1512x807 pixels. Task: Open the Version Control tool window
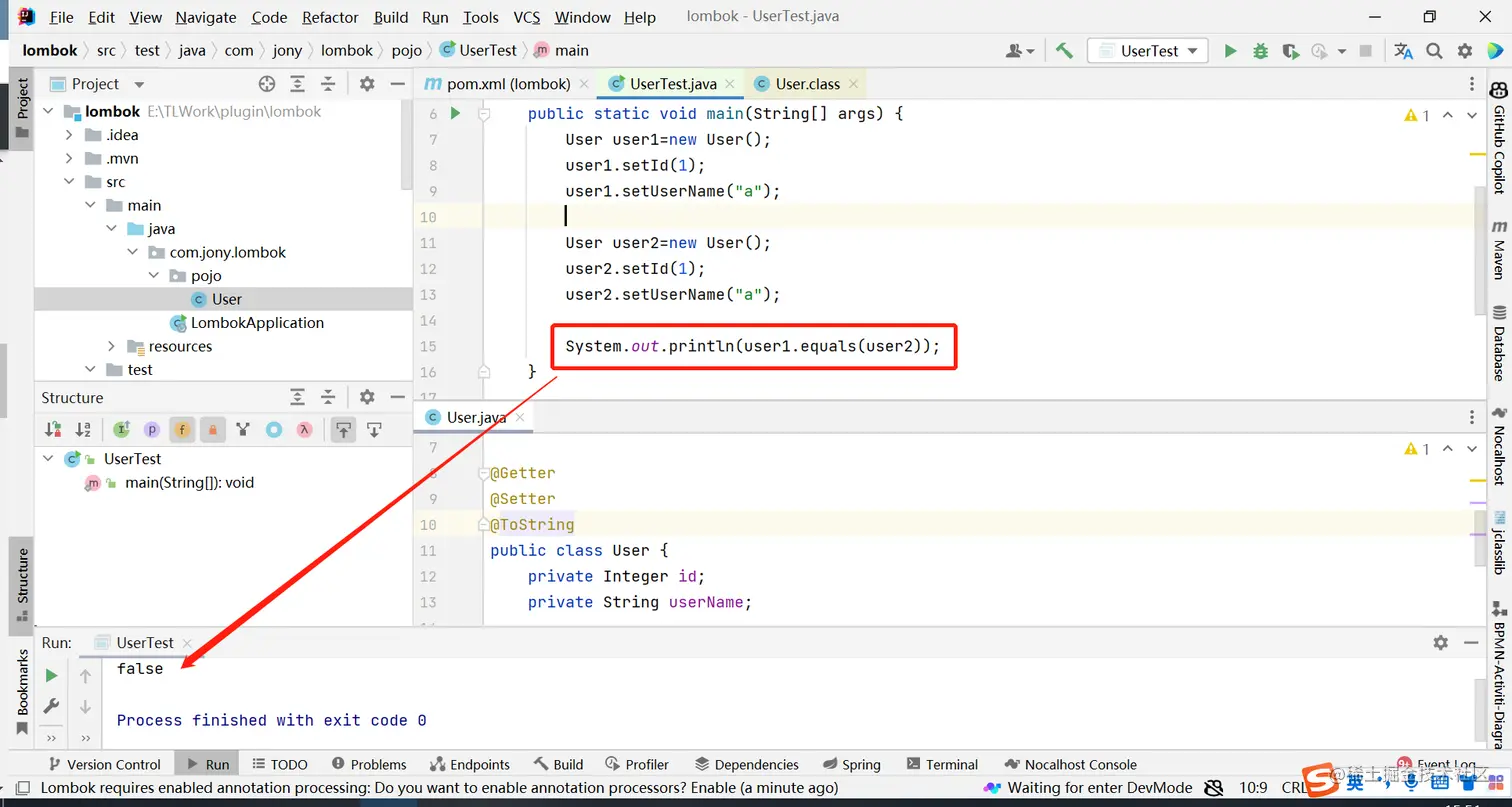pyautogui.click(x=104, y=764)
